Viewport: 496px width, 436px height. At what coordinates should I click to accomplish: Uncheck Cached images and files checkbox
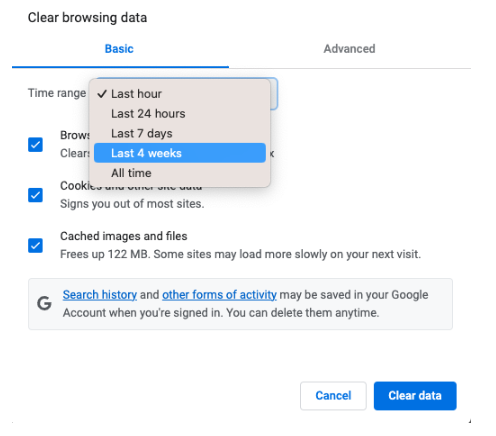[x=35, y=246]
